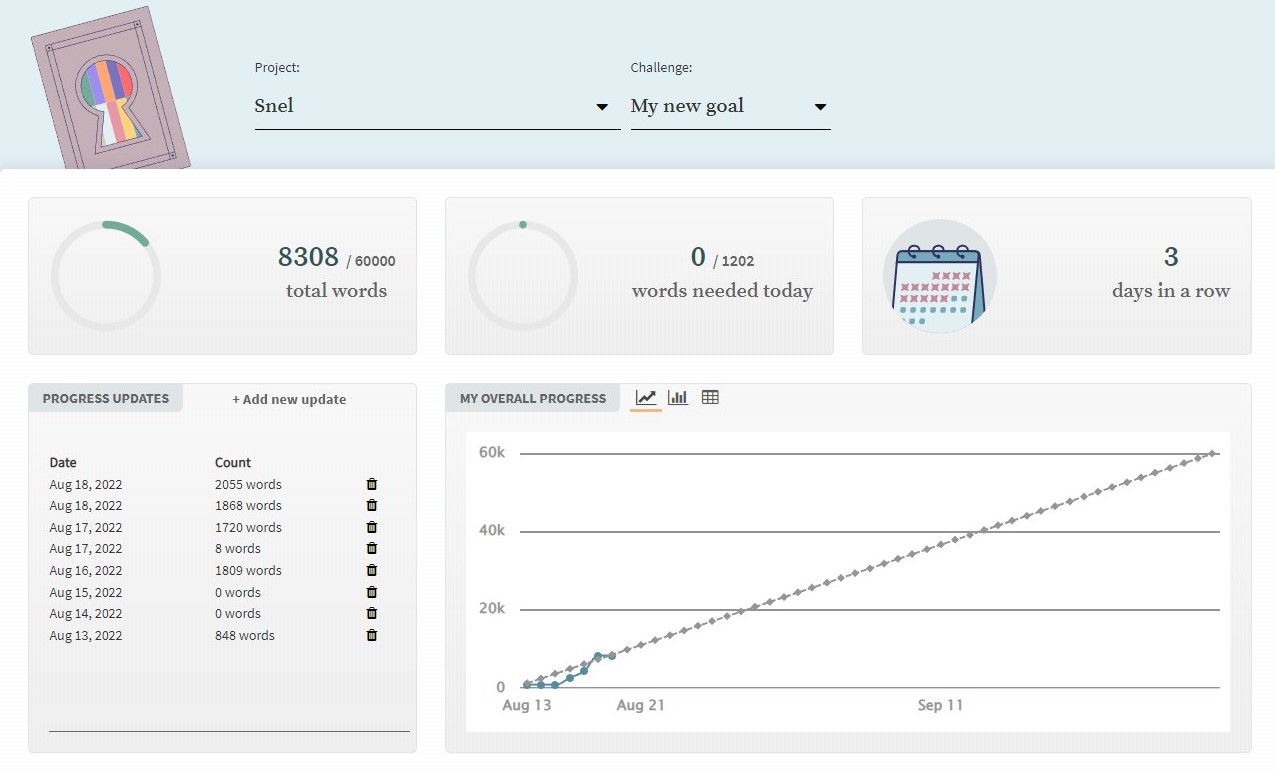1275x771 pixels.
Task: Delete the Aug 14 entry
Action: coord(372,614)
